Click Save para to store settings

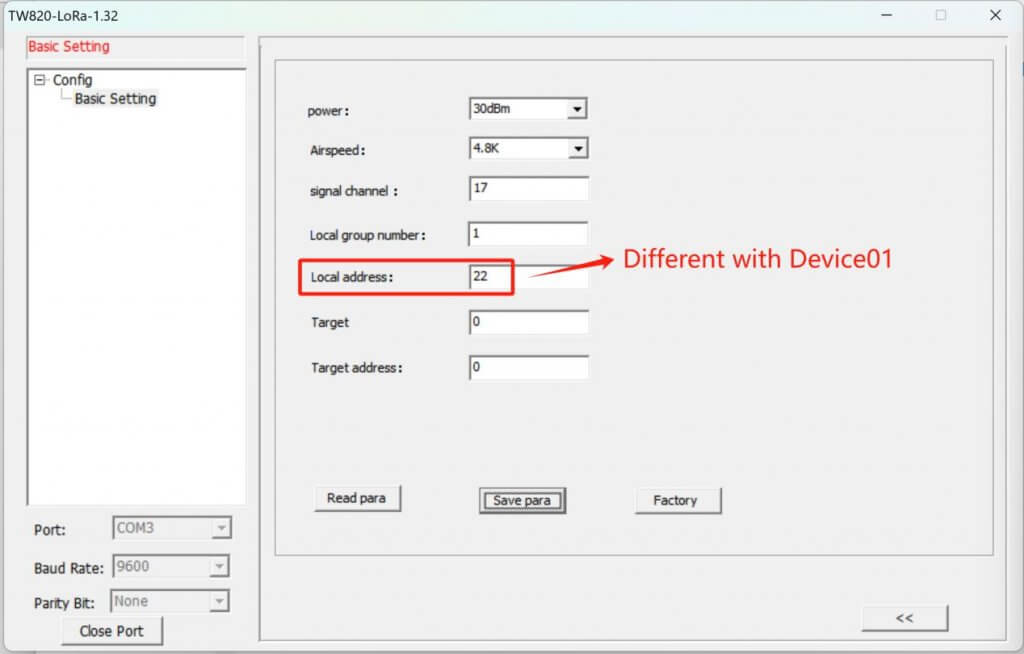click(522, 500)
